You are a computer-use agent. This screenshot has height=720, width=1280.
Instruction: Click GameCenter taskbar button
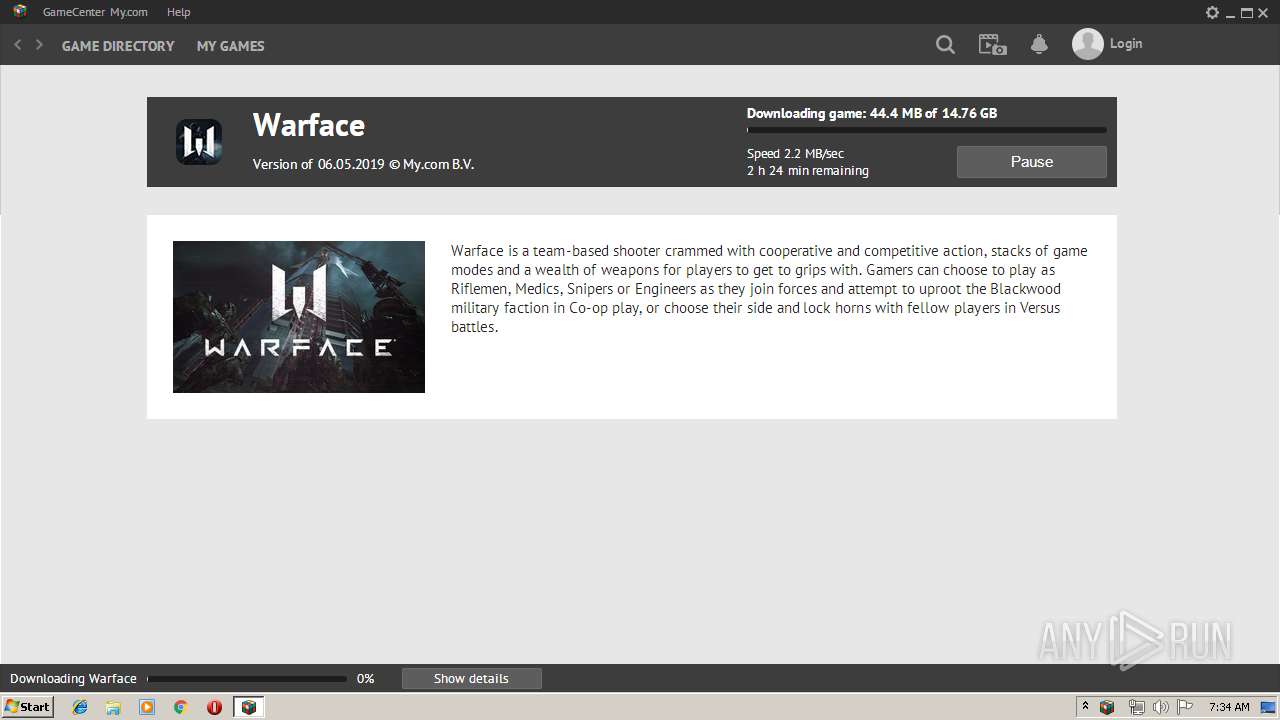coord(249,707)
